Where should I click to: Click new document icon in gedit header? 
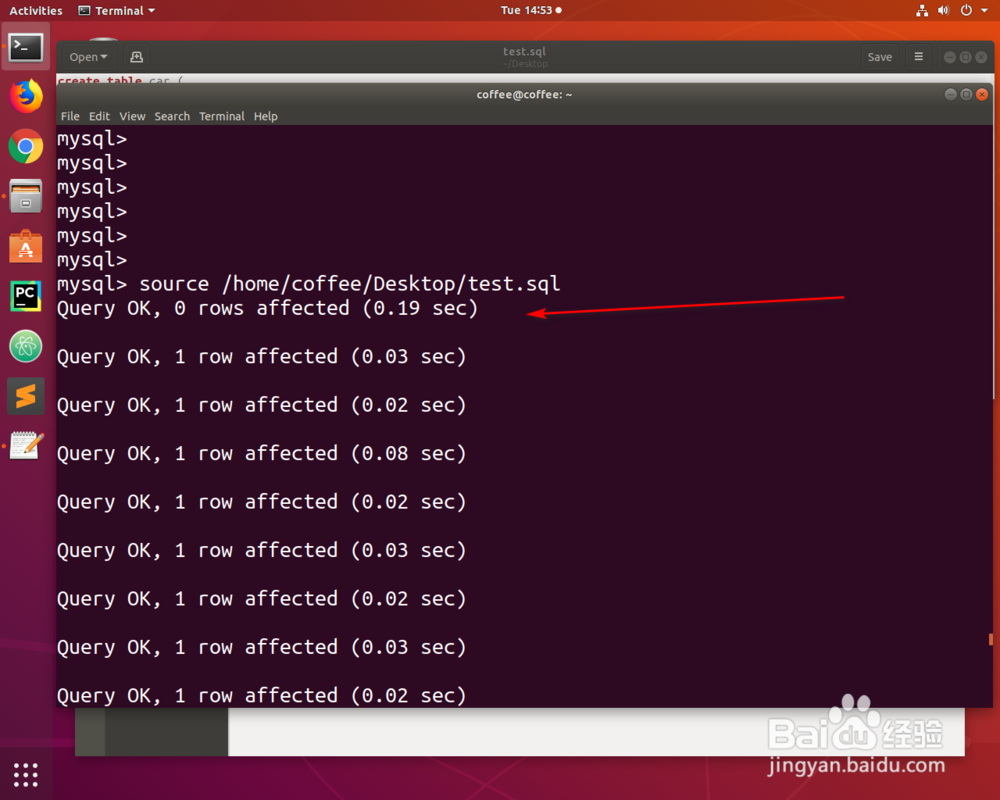136,57
